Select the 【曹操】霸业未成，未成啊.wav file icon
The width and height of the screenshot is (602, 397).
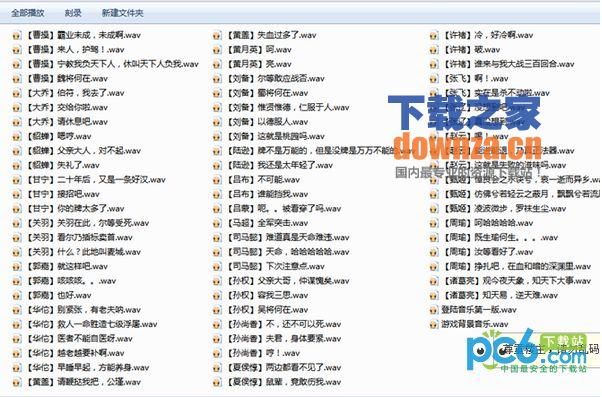(x=17, y=35)
